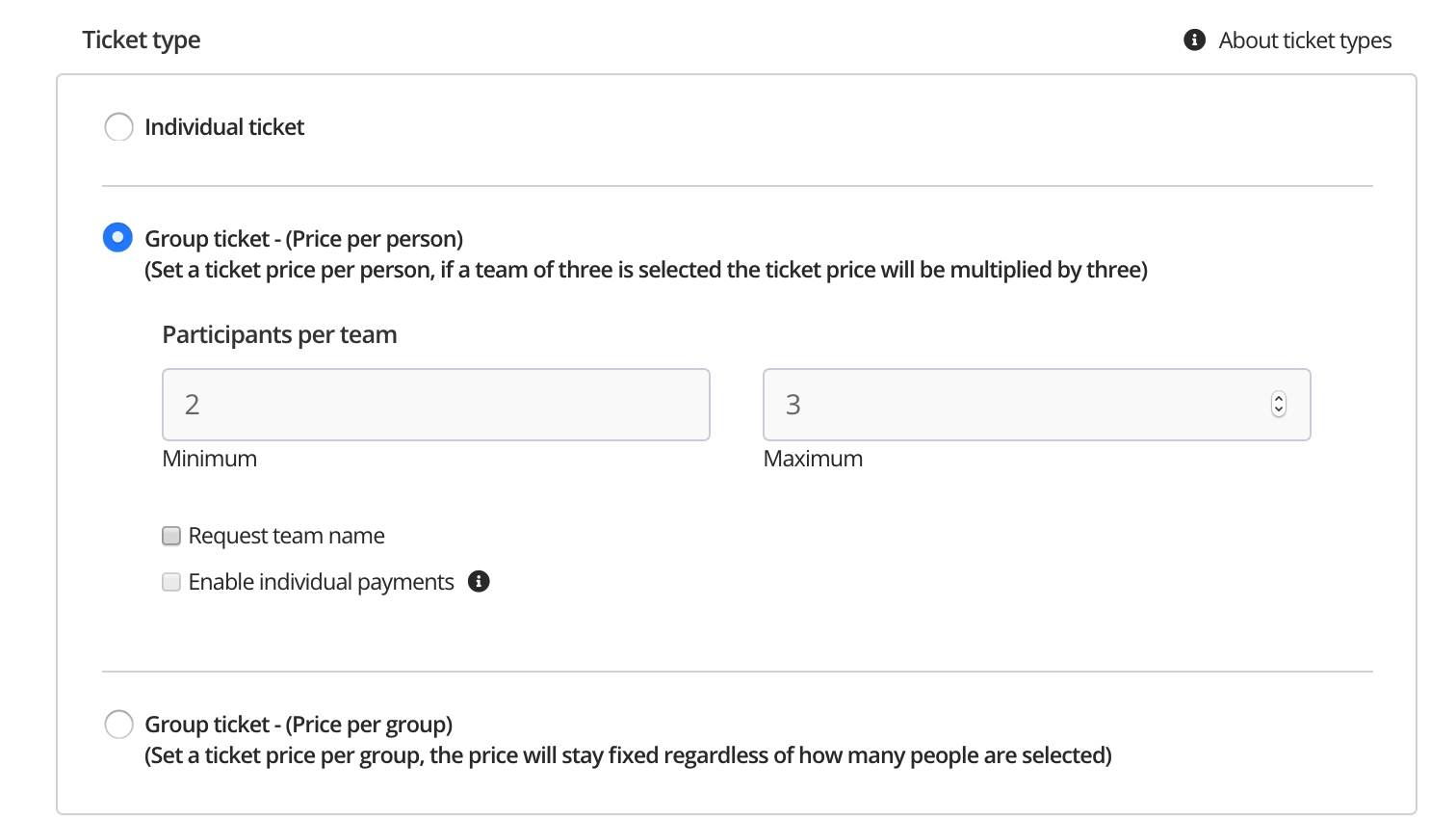
Task: Toggle the Enable individual payments checkbox
Action: pyautogui.click(x=171, y=582)
